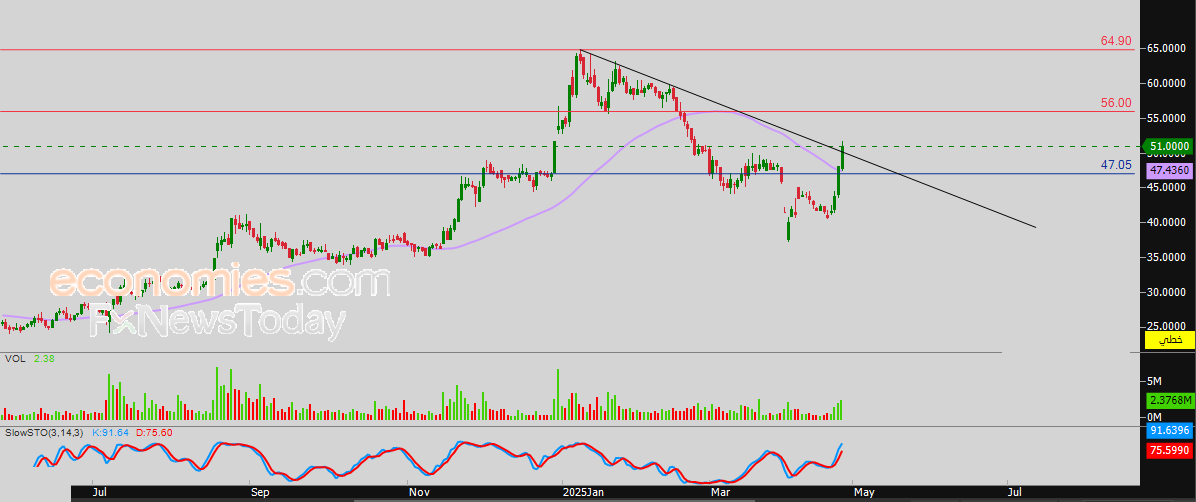Click the 55.0000 price axis tick
This screenshot has height=502, width=1196.
[x=1165, y=118]
